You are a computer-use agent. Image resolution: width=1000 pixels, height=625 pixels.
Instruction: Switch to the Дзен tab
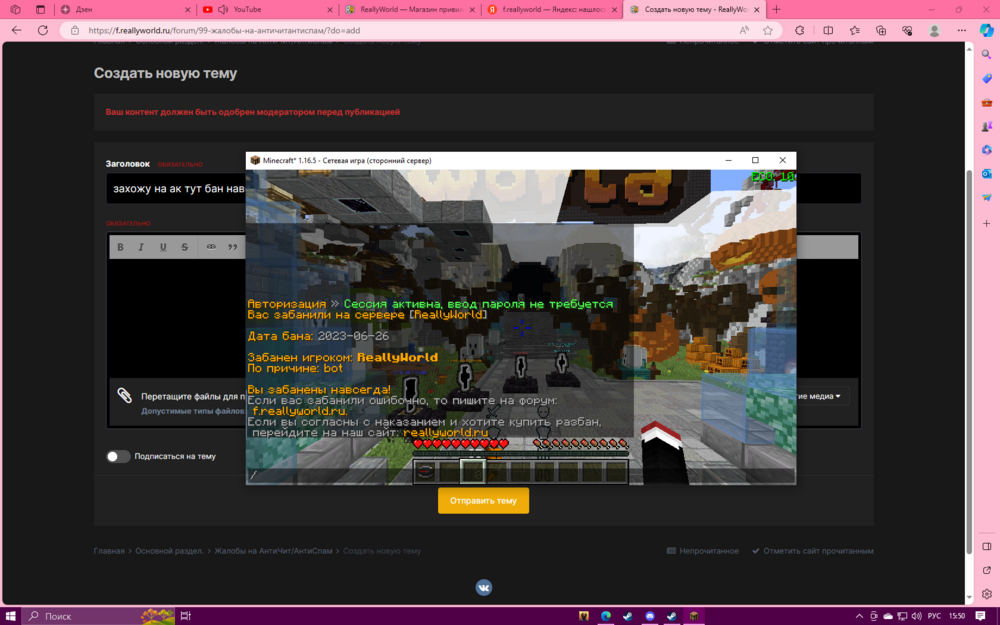tap(125, 10)
